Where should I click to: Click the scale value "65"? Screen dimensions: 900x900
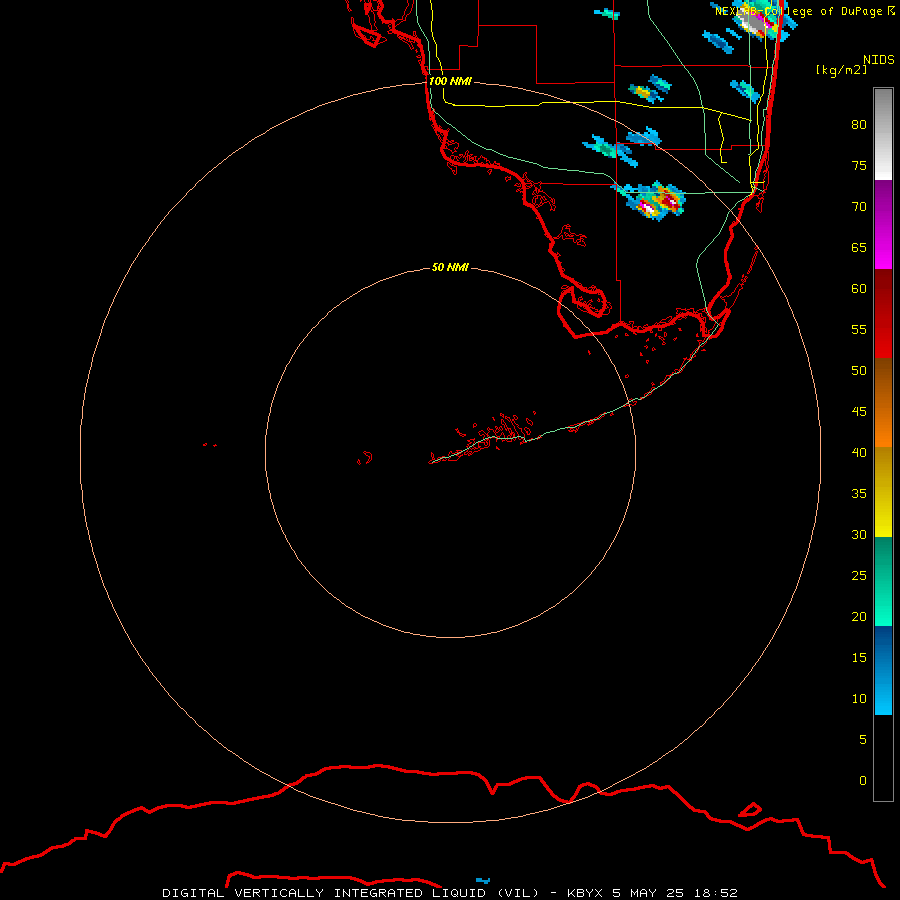pos(859,248)
